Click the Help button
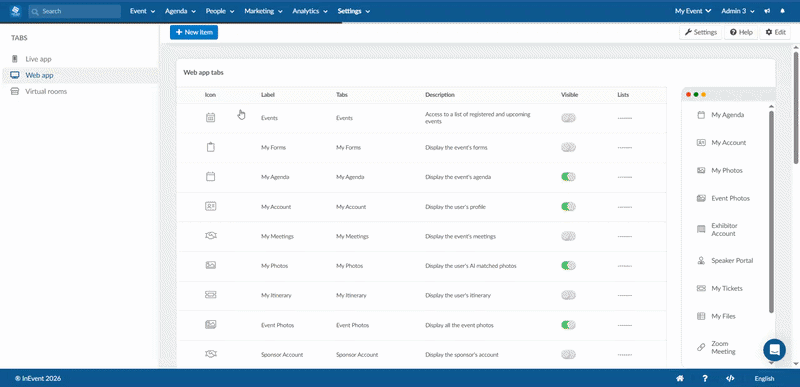800x387 pixels. click(741, 32)
